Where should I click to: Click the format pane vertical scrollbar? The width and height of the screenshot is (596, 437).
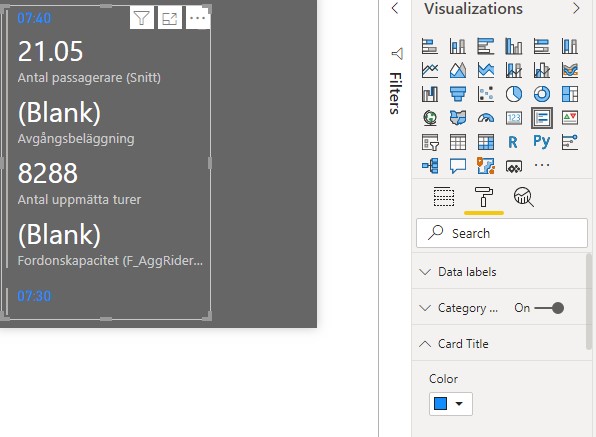pyautogui.click(x=589, y=301)
